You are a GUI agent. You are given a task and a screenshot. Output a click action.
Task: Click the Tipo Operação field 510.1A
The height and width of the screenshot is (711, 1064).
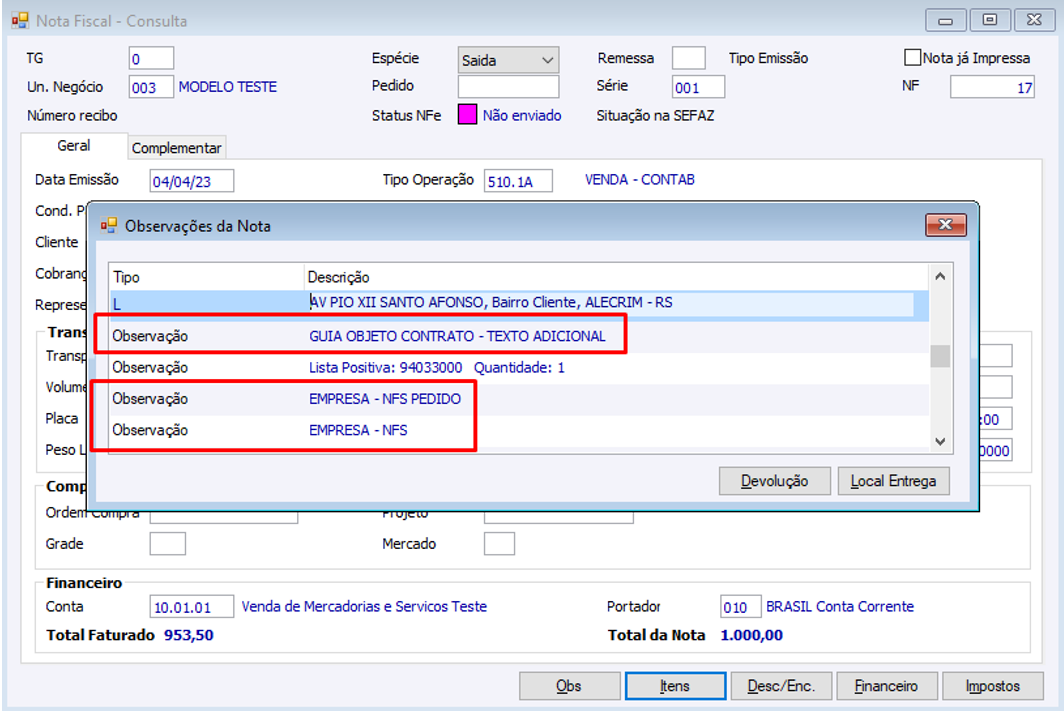coord(518,181)
